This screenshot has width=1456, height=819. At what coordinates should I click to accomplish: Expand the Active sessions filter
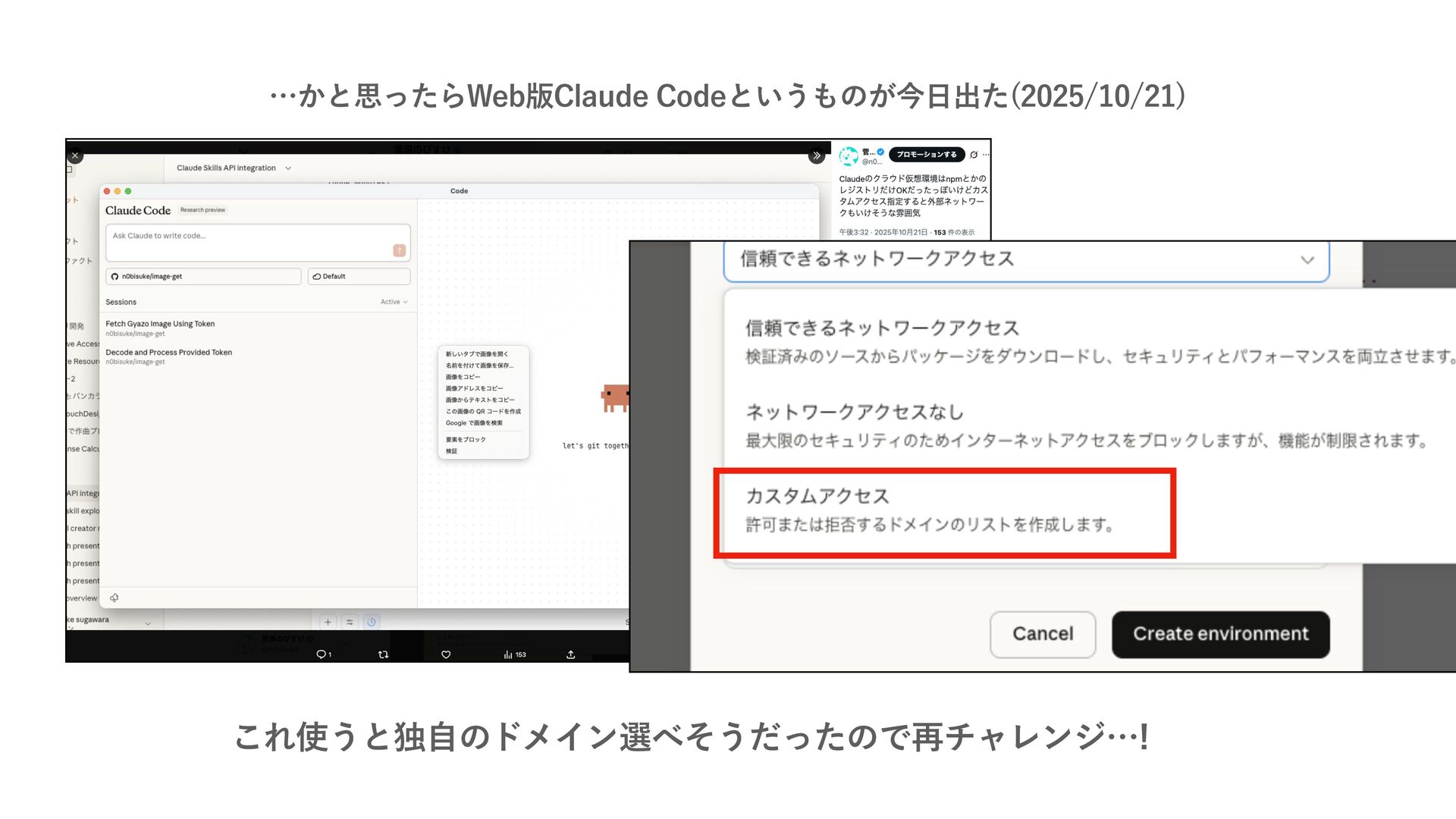(x=394, y=302)
